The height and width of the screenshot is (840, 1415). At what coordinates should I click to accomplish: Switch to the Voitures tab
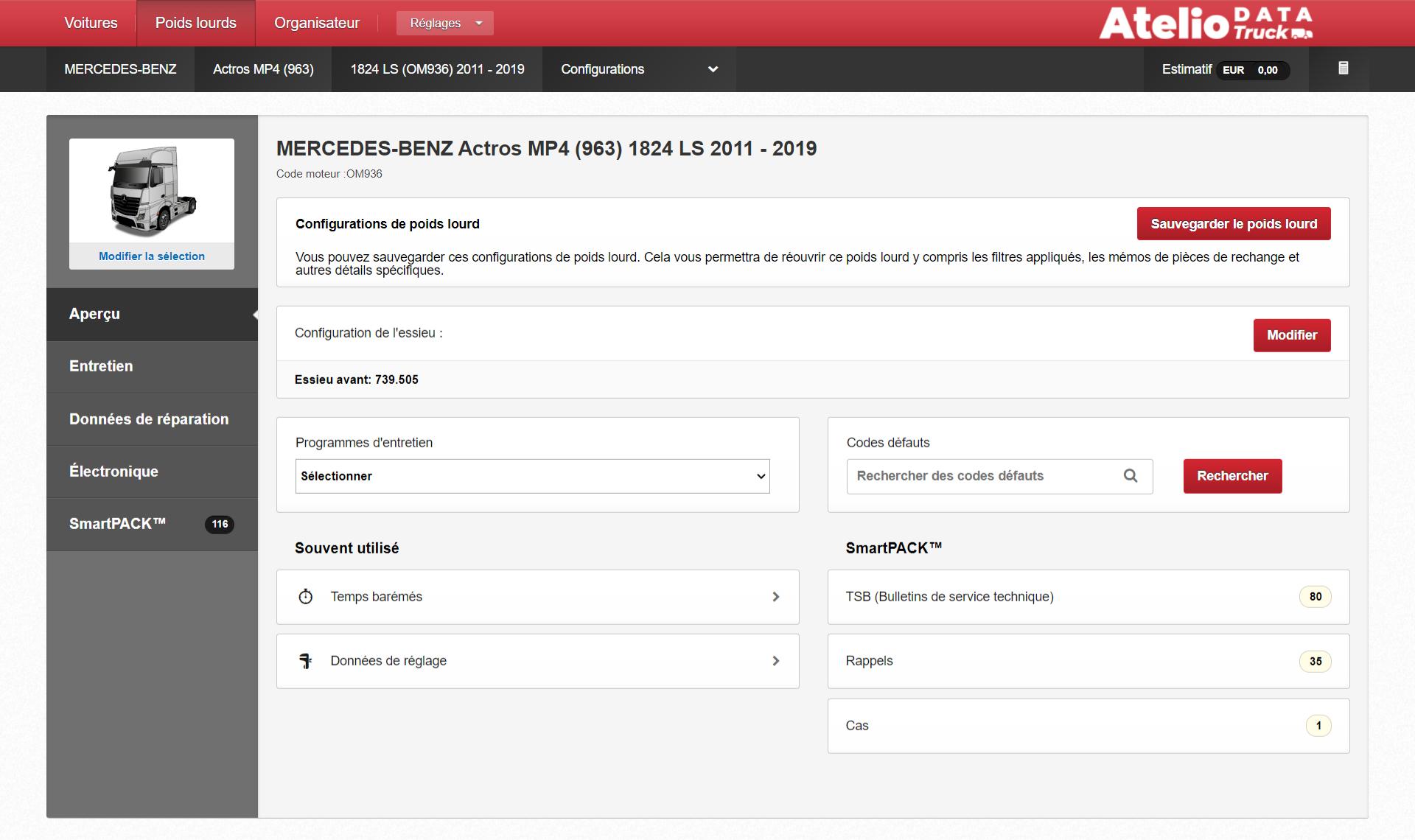[91, 23]
